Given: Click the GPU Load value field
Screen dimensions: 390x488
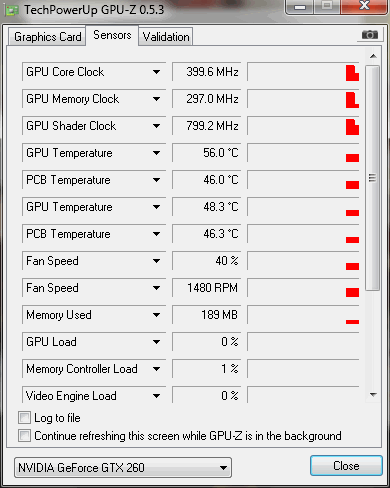Looking at the screenshot, I should pyautogui.click(x=207, y=342).
